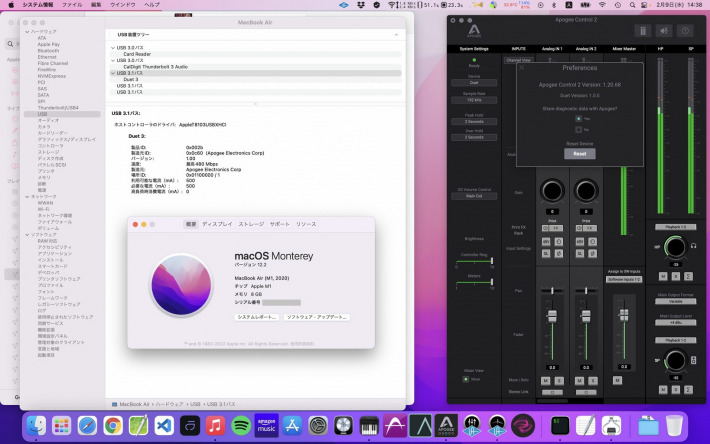Click the システムレポート button
The width and height of the screenshot is (710, 444).
(257, 316)
